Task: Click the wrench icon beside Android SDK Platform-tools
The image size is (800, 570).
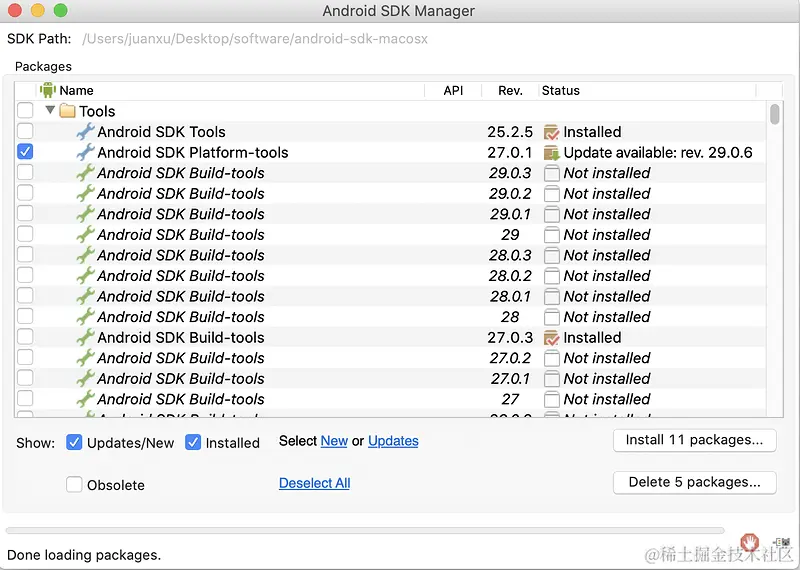Action: tap(85, 153)
